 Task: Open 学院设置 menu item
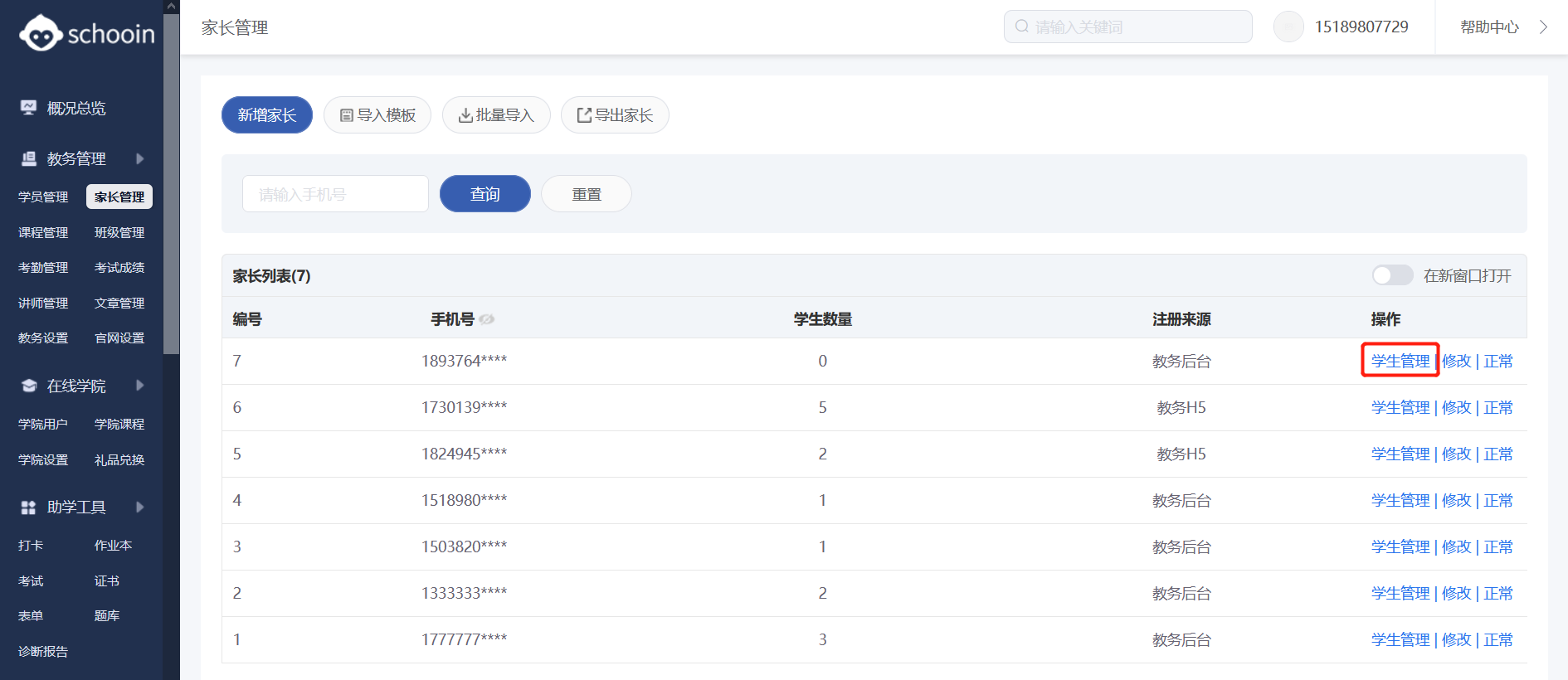pyautogui.click(x=43, y=460)
